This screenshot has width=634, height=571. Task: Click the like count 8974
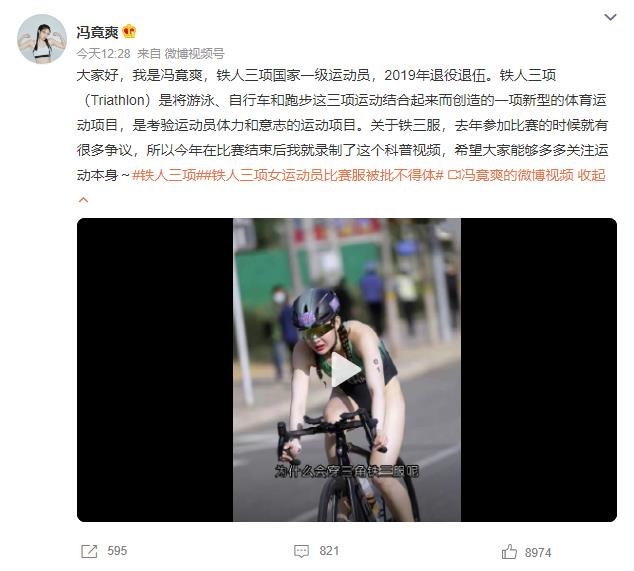(538, 552)
